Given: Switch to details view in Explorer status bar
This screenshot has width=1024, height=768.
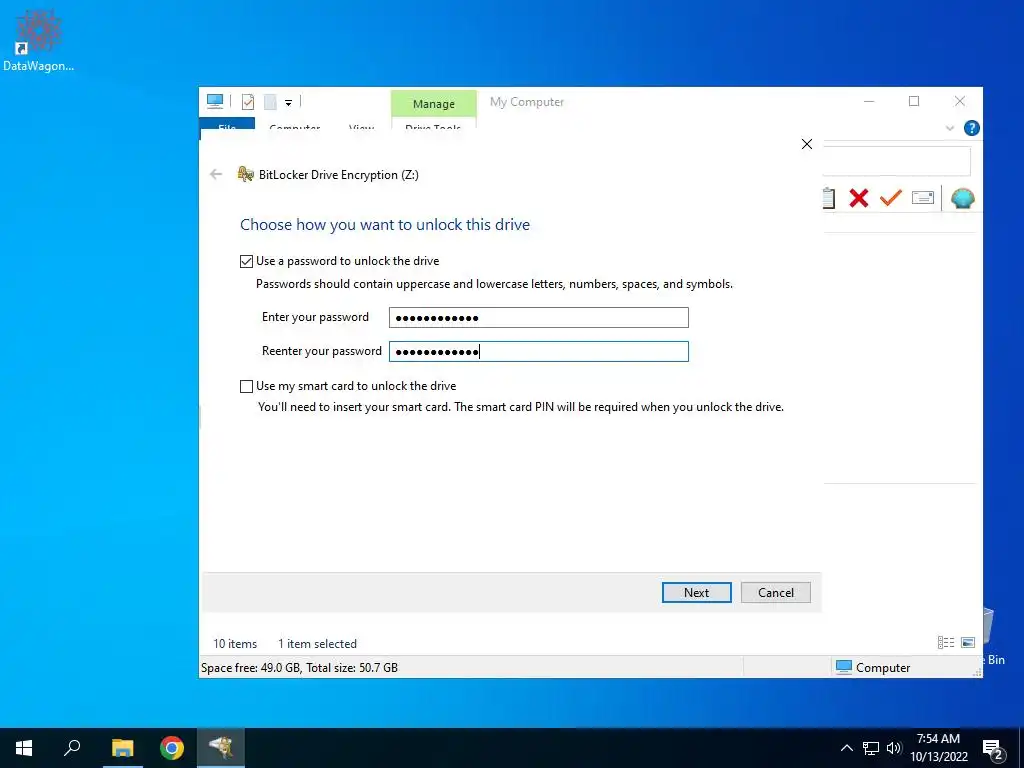Looking at the screenshot, I should tap(946, 643).
